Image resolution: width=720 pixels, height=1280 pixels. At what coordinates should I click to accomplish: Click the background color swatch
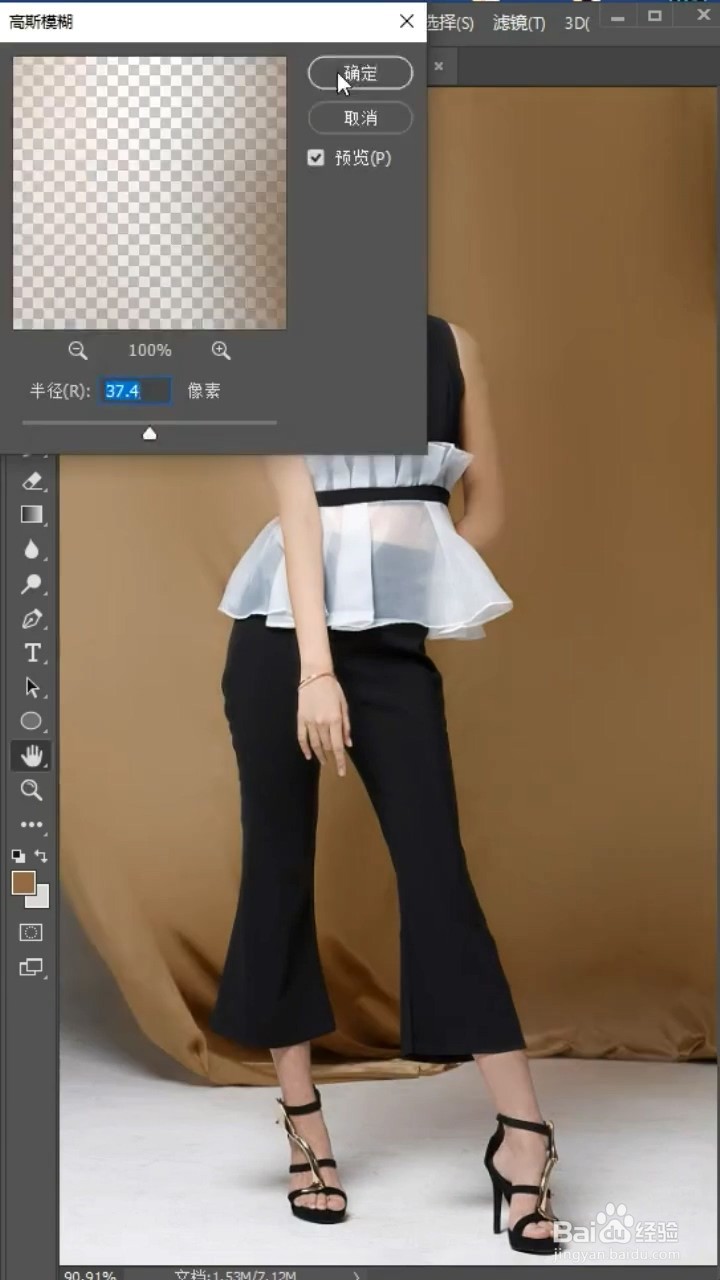click(41, 898)
